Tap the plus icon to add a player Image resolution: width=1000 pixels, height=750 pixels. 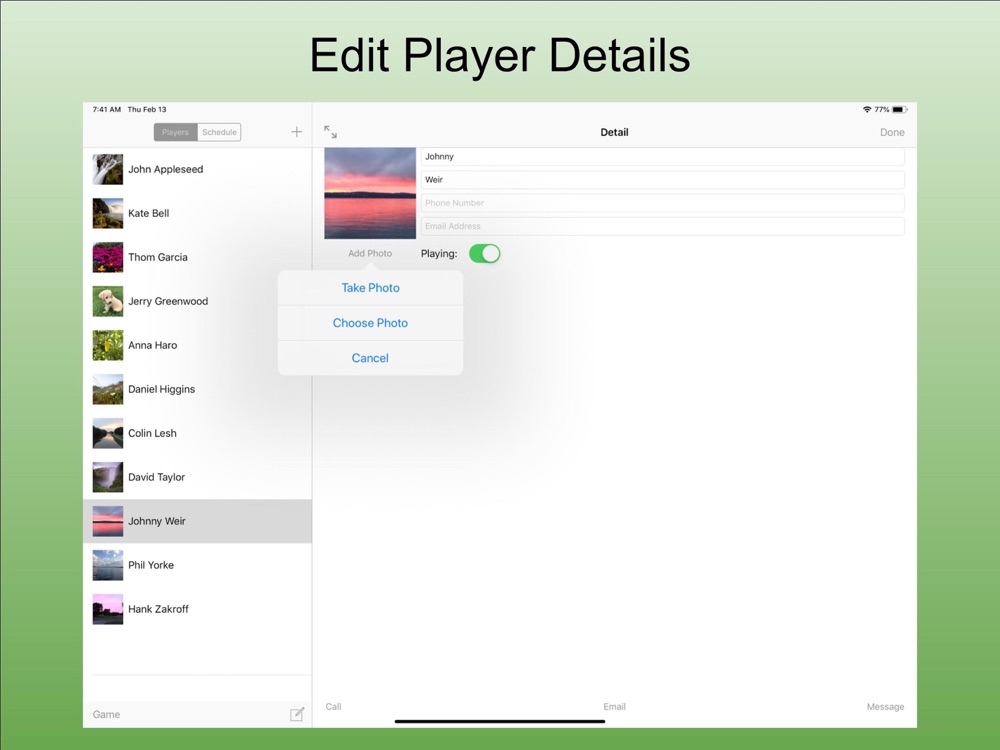point(297,132)
